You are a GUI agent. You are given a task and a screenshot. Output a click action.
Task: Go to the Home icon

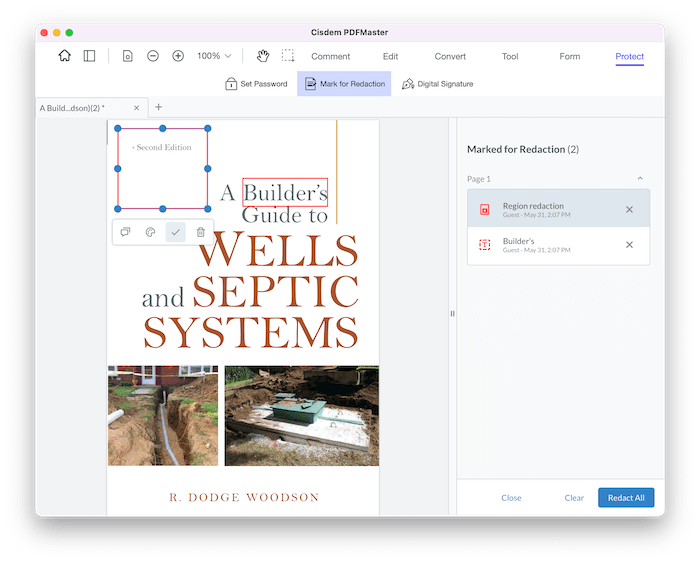65,56
